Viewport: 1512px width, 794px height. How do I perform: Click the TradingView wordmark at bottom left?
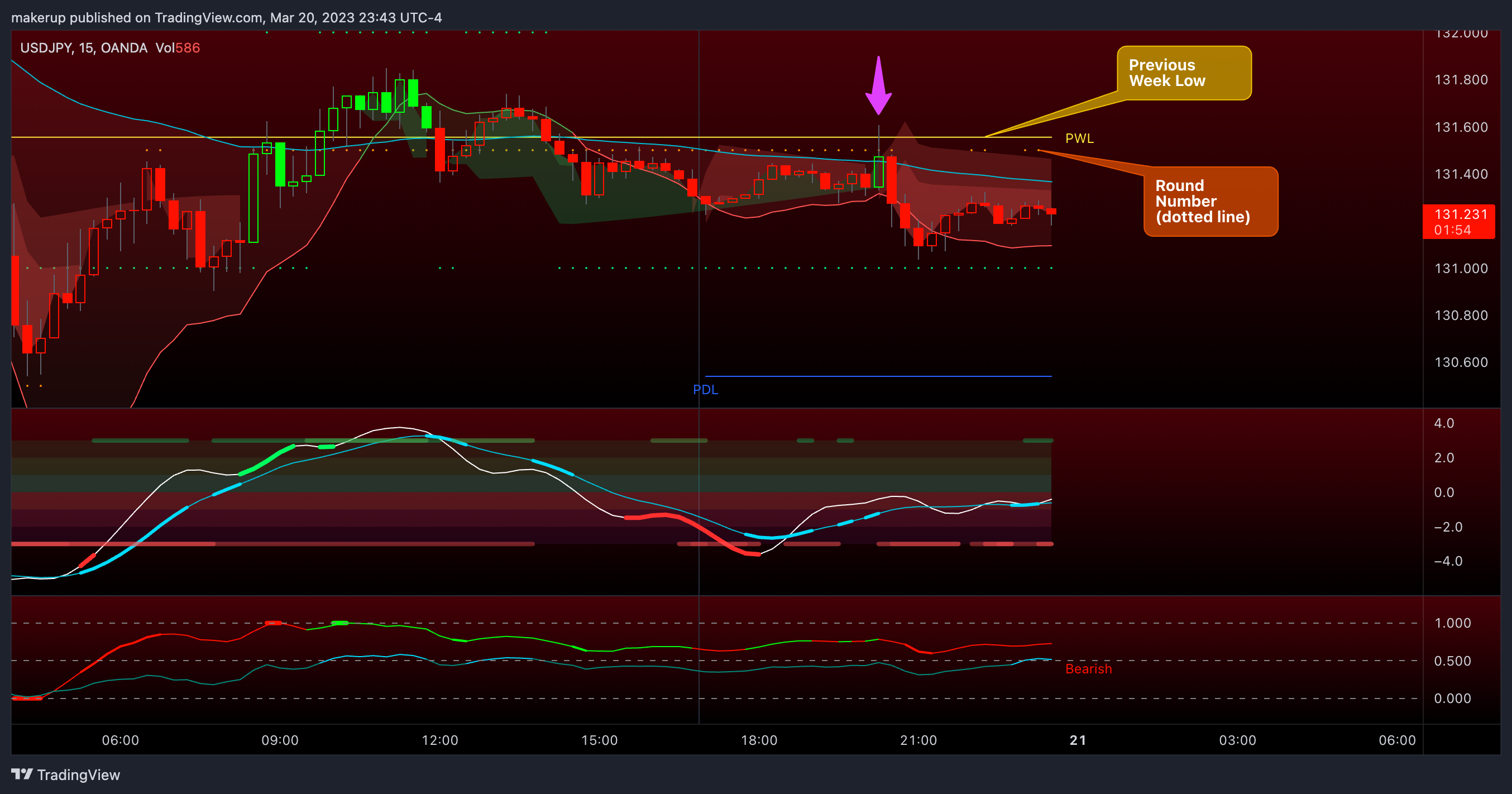coord(79,774)
